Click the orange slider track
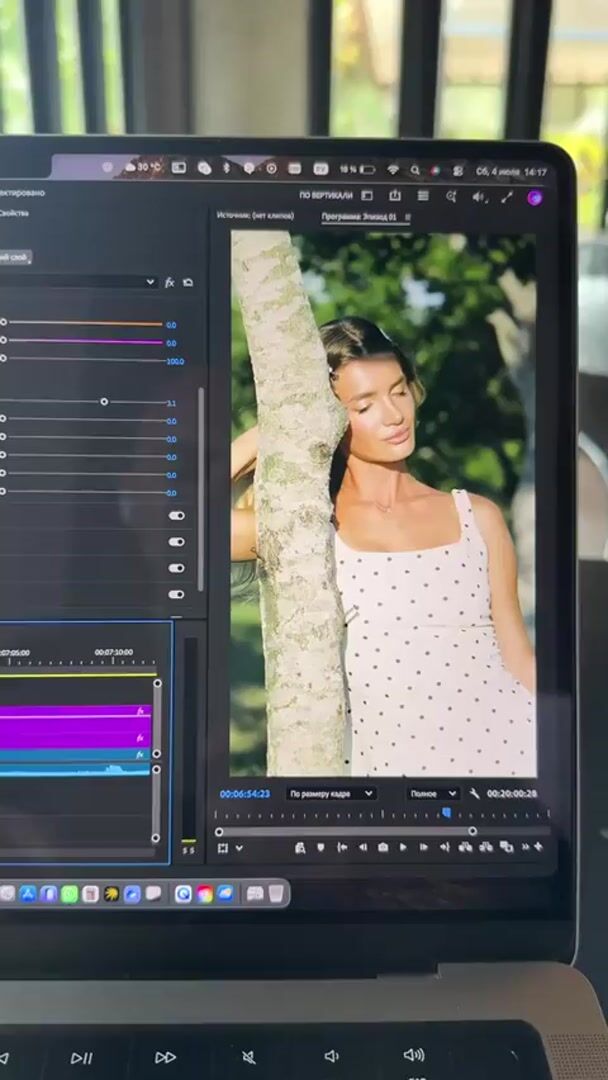This screenshot has width=608, height=1080. 85,323
